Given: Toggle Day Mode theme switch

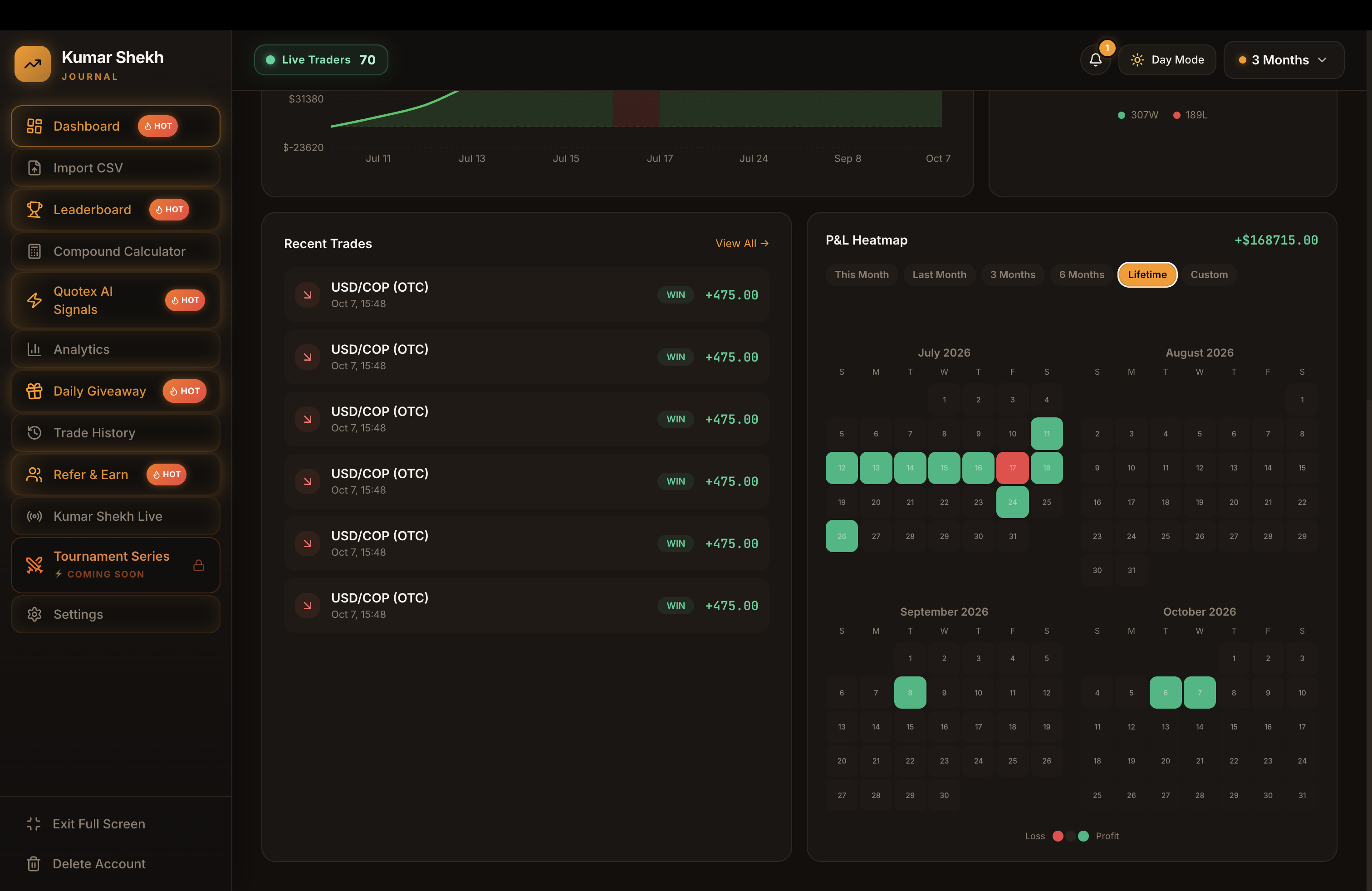Looking at the screenshot, I should 1167,60.
